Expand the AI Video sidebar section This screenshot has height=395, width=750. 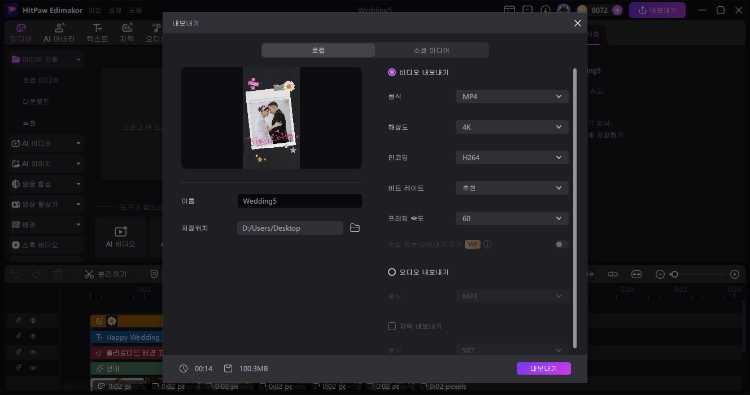tap(46, 143)
